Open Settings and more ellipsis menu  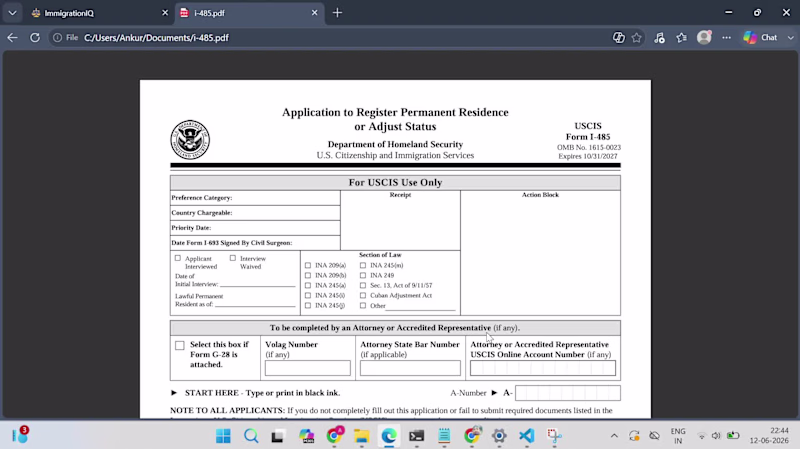(727, 38)
